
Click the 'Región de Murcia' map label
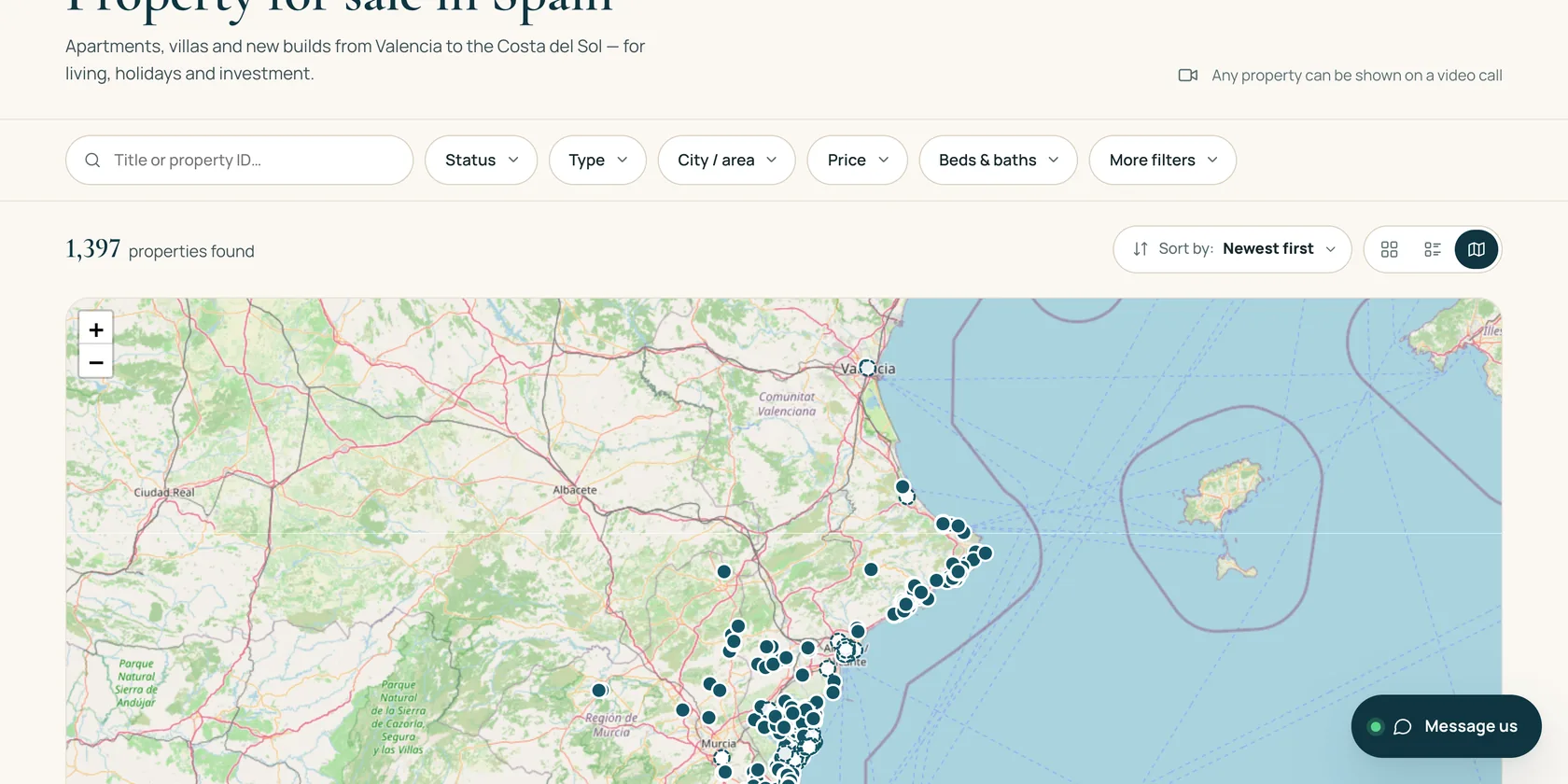(x=611, y=725)
